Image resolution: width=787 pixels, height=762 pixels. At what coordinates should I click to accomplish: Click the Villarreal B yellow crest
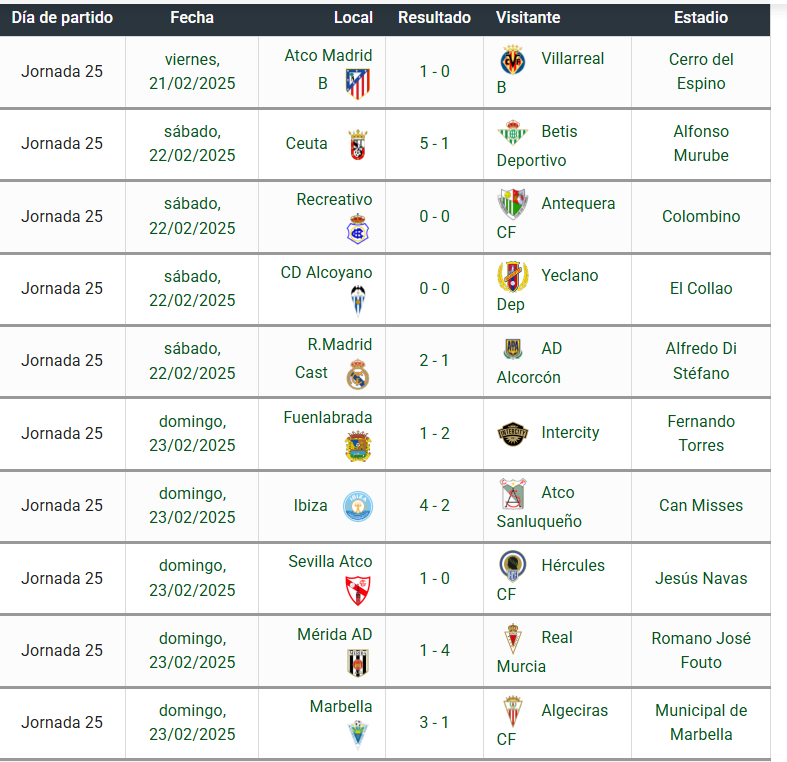point(512,60)
